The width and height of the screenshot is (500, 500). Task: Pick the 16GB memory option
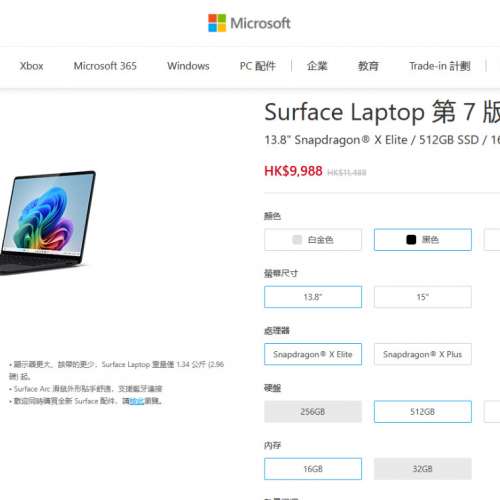tap(313, 469)
